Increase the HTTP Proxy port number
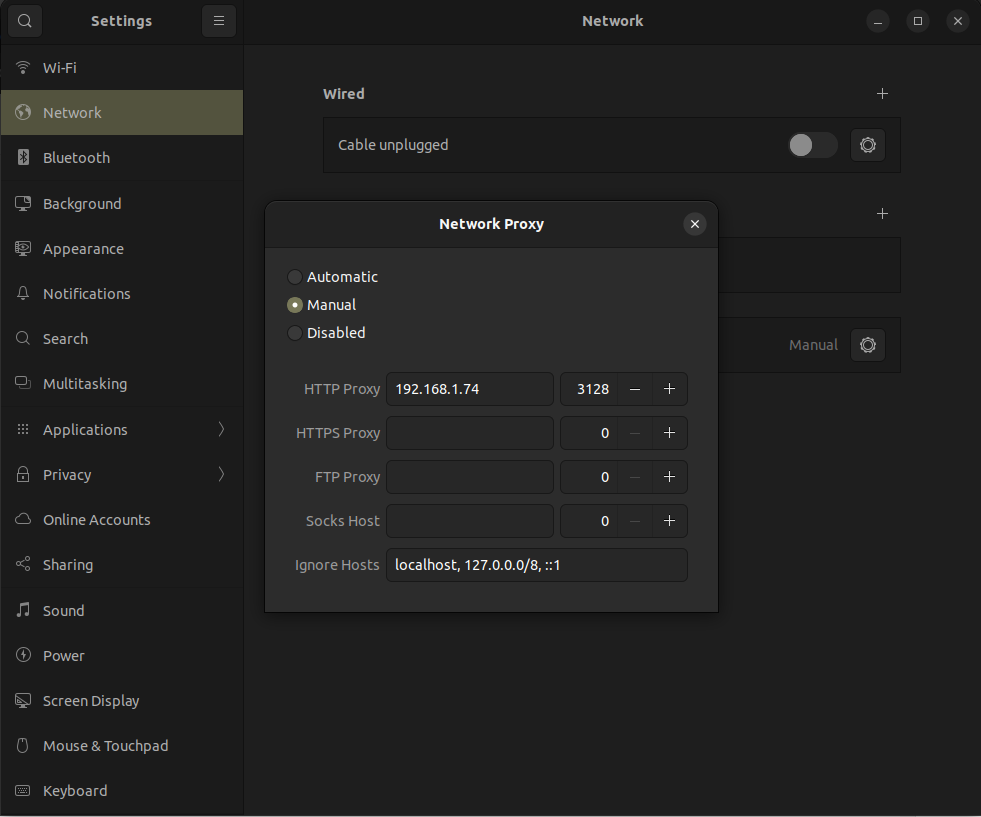The width and height of the screenshot is (981, 817). pyautogui.click(x=669, y=389)
